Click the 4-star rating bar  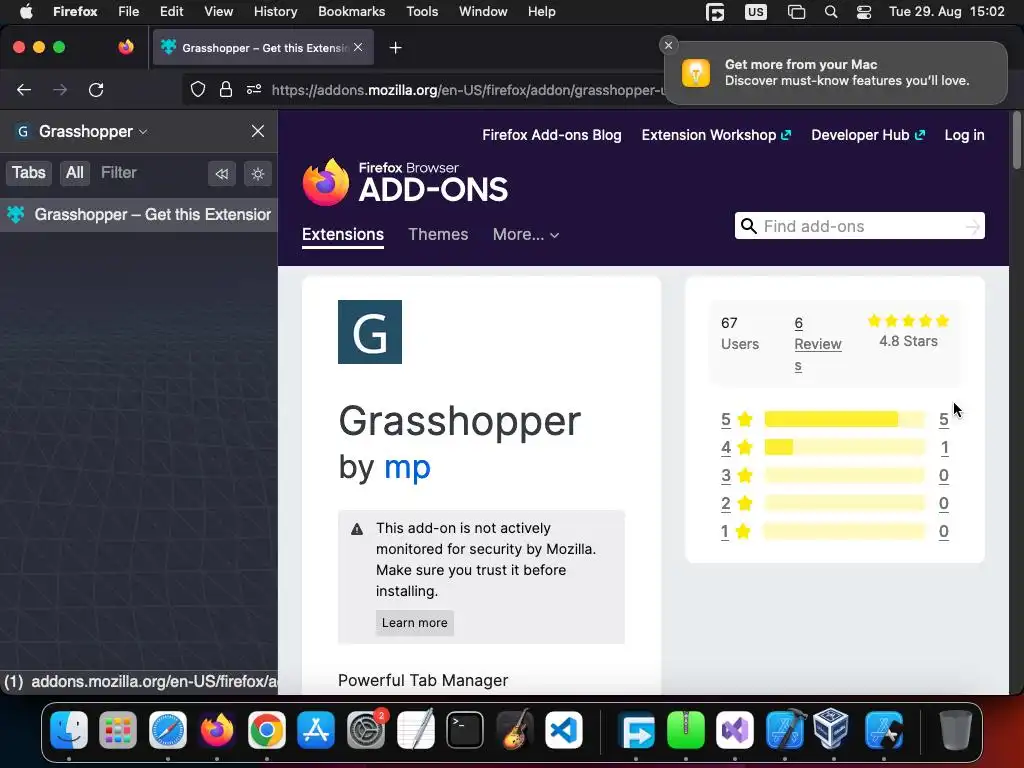click(x=844, y=447)
